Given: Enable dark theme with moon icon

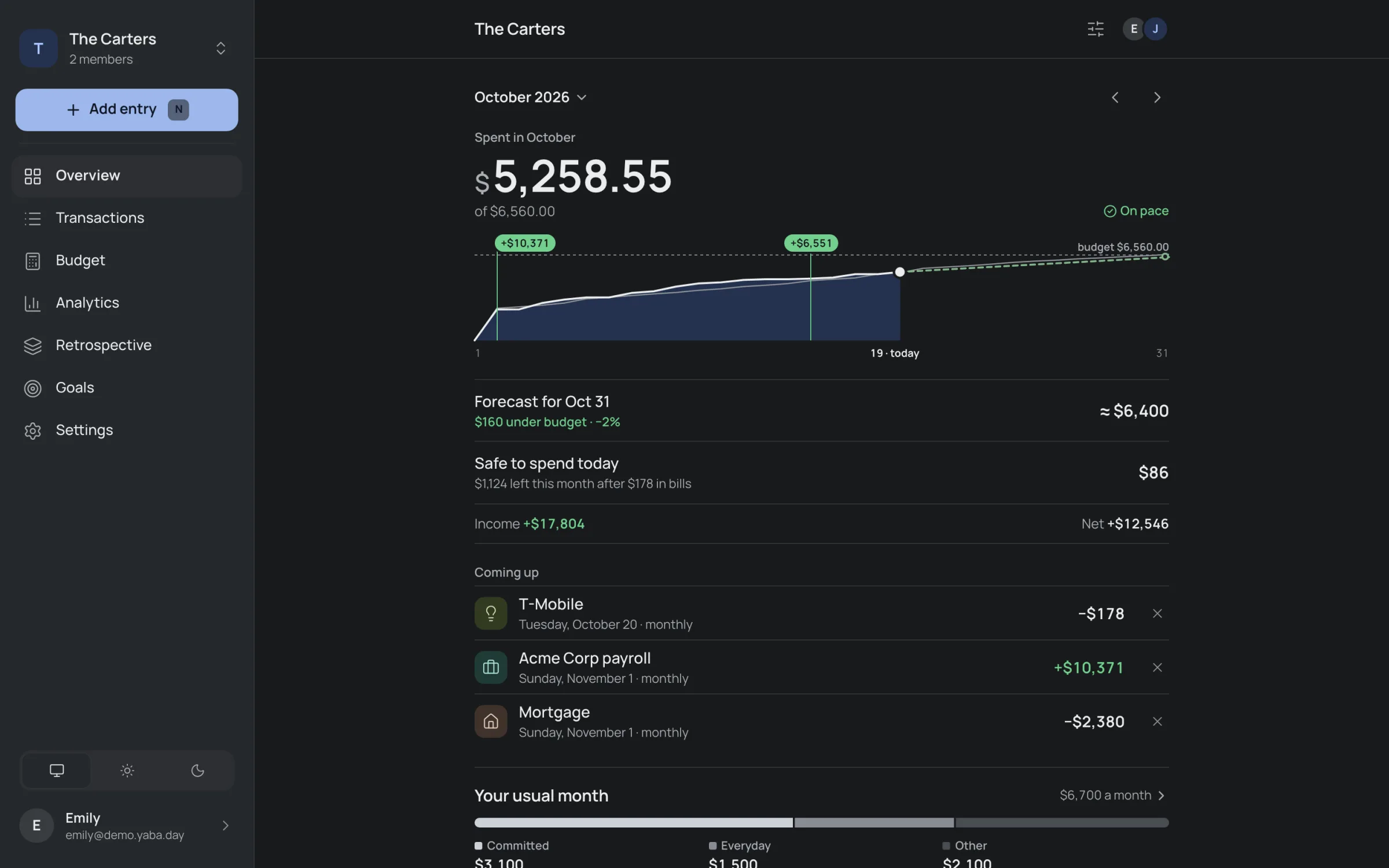Looking at the screenshot, I should click(x=197, y=770).
